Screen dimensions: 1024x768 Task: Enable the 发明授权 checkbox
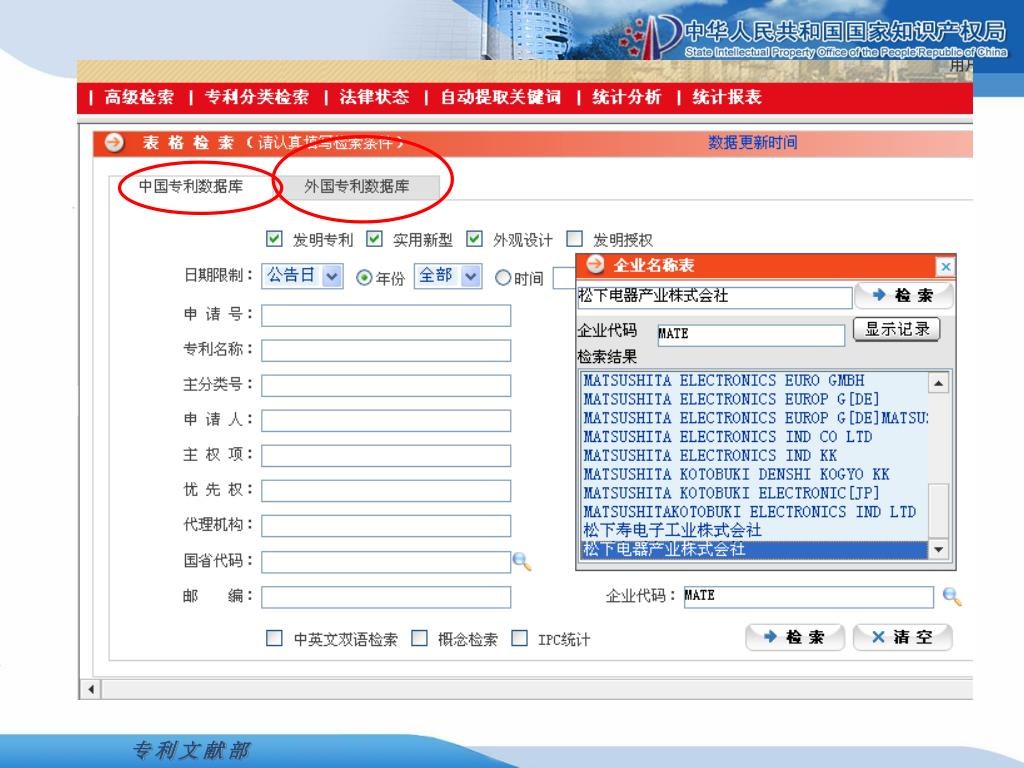(575, 239)
